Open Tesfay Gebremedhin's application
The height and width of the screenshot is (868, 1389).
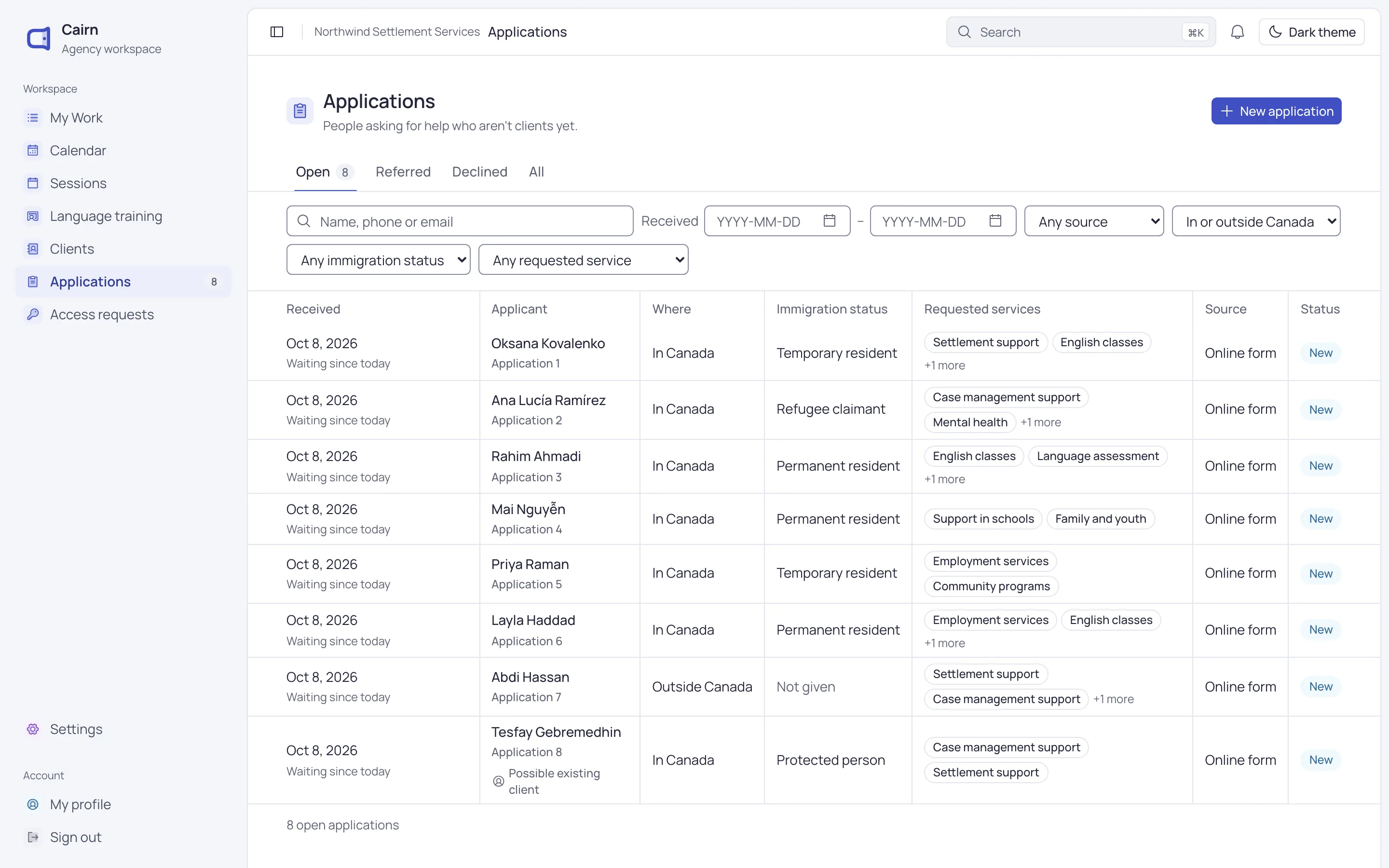coord(556,732)
